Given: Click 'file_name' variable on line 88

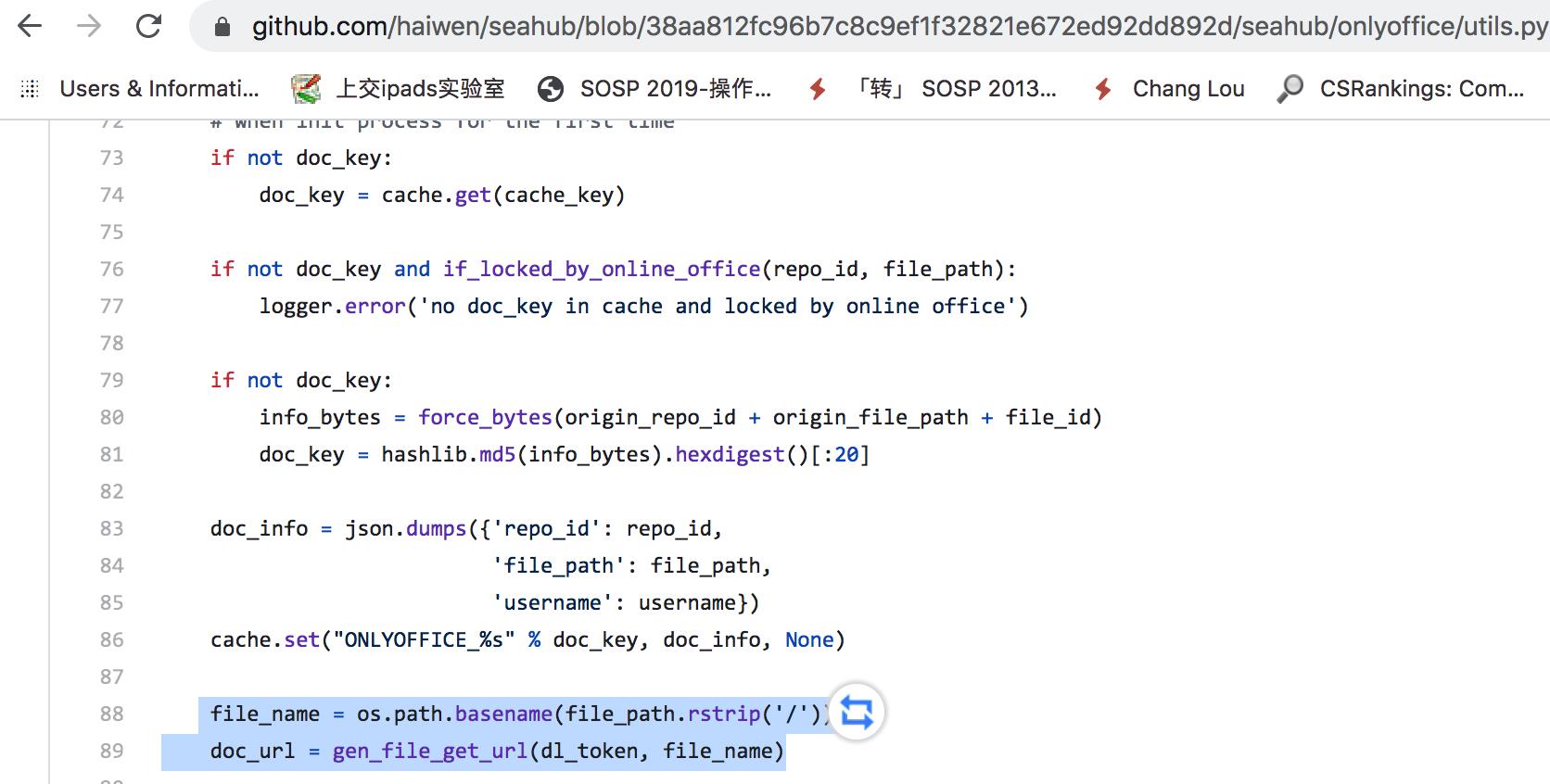Looking at the screenshot, I should click(265, 714).
